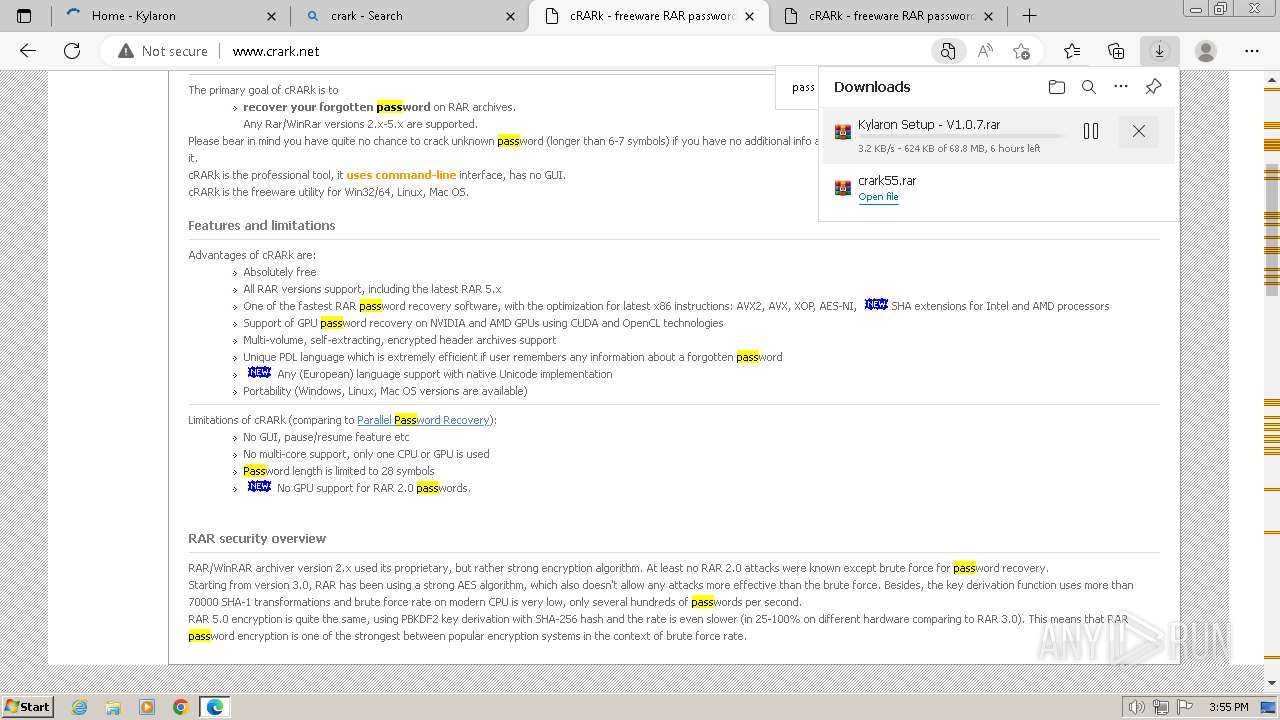Image resolution: width=1280 pixels, height=720 pixels.
Task: Open the downloads folder icon
Action: [1057, 87]
